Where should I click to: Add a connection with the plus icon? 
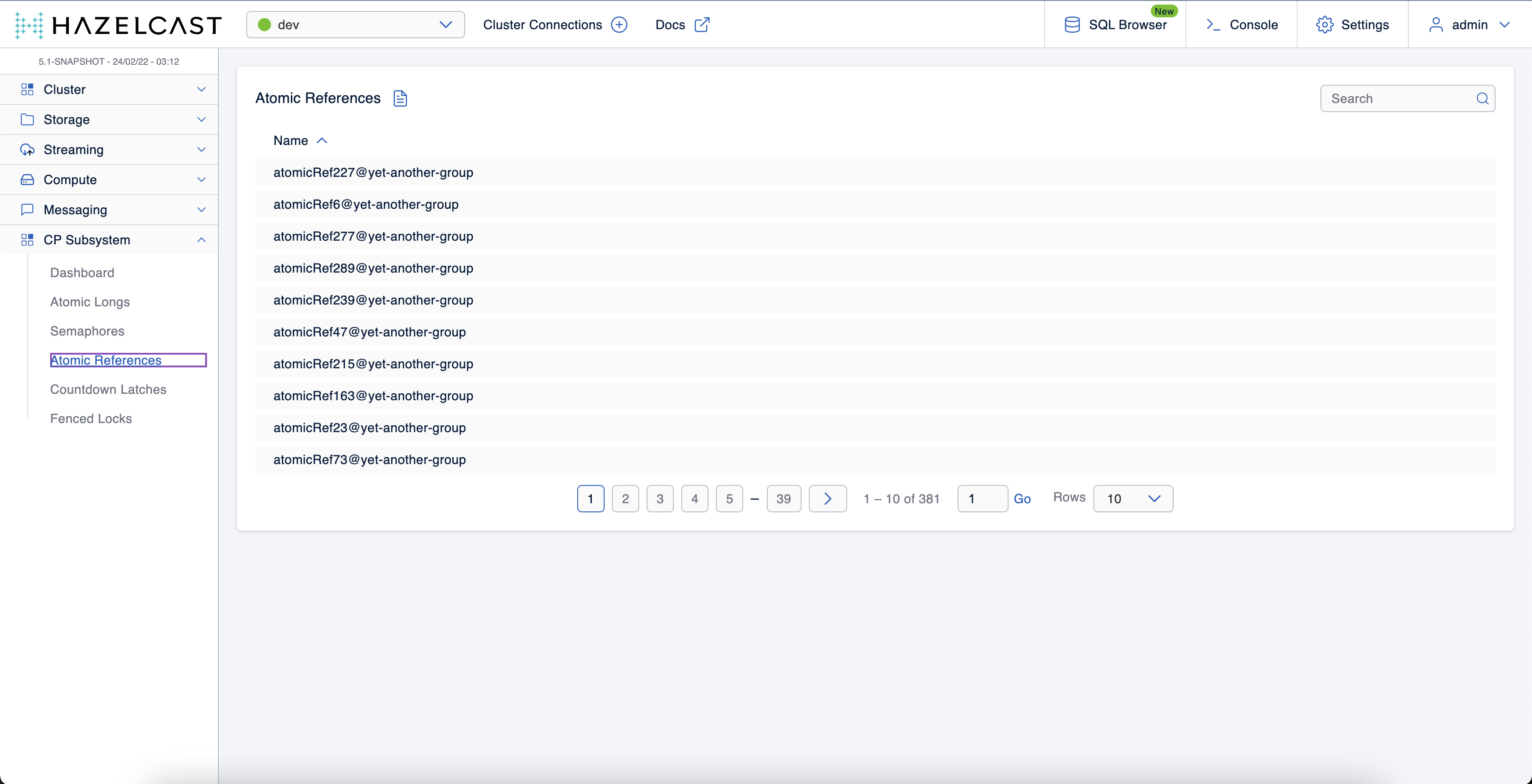(x=619, y=24)
